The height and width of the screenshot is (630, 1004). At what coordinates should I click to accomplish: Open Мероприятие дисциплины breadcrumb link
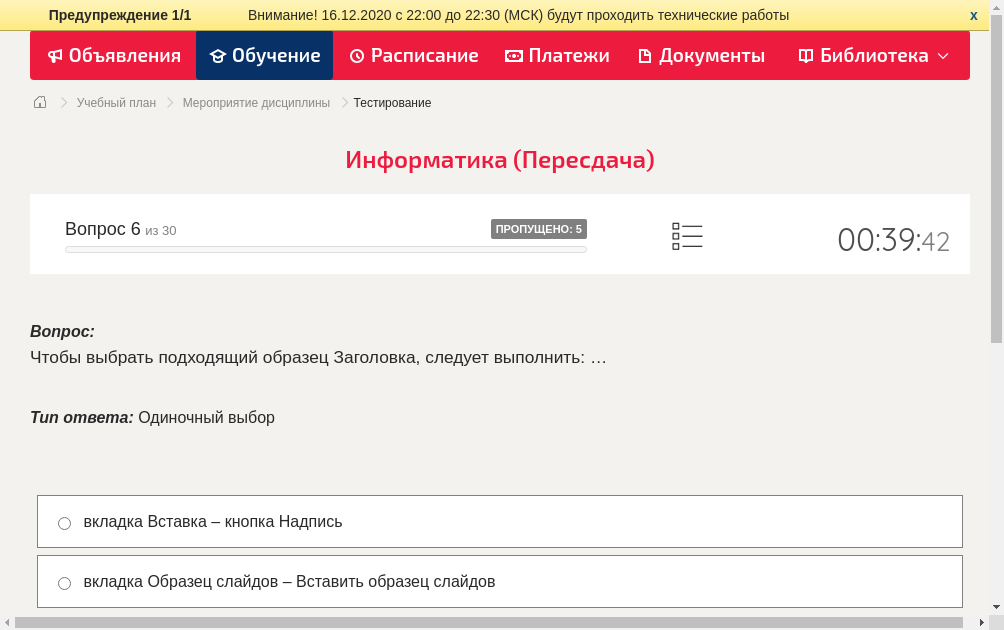256,103
